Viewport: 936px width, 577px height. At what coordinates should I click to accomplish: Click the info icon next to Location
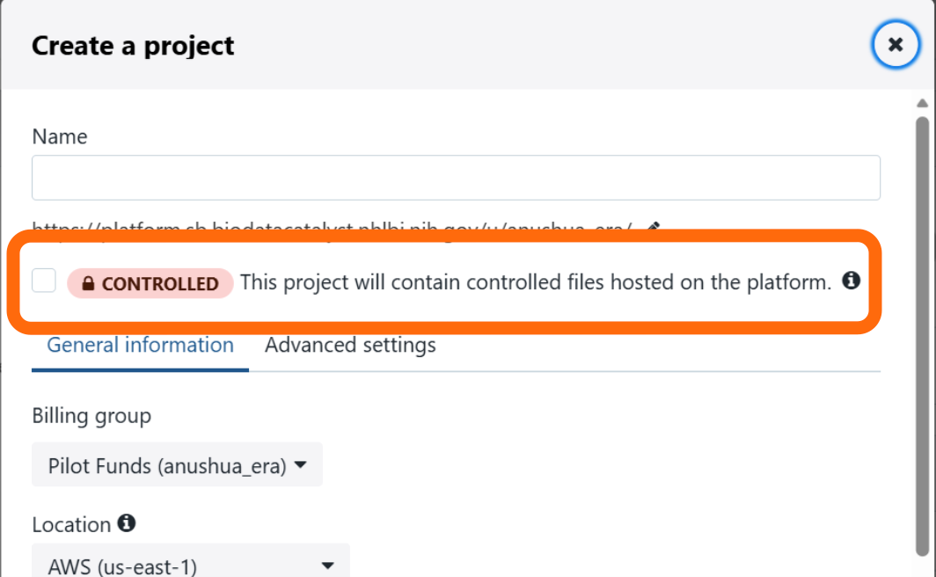(126, 523)
